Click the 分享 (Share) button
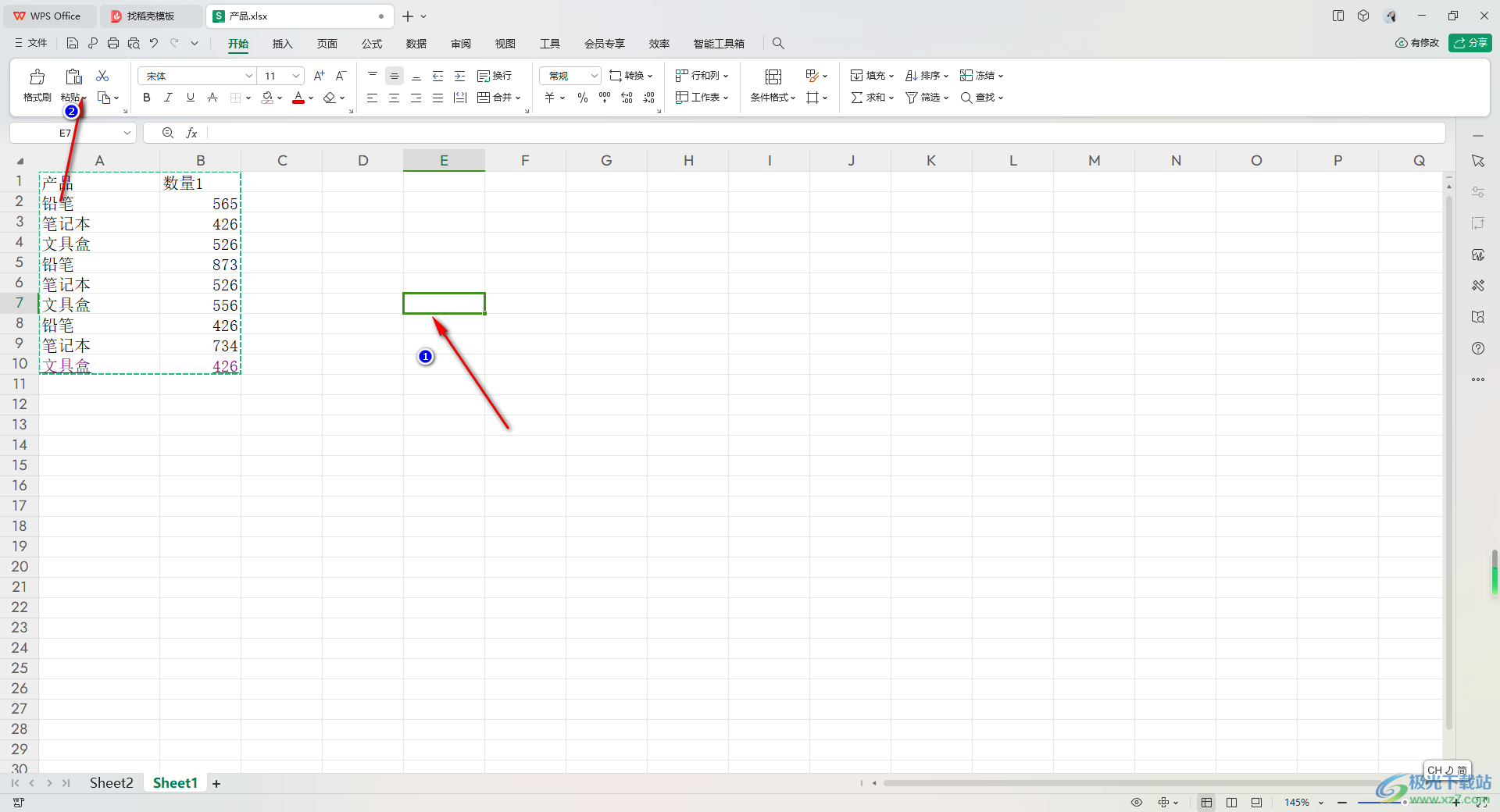The image size is (1500, 812). [1470, 43]
